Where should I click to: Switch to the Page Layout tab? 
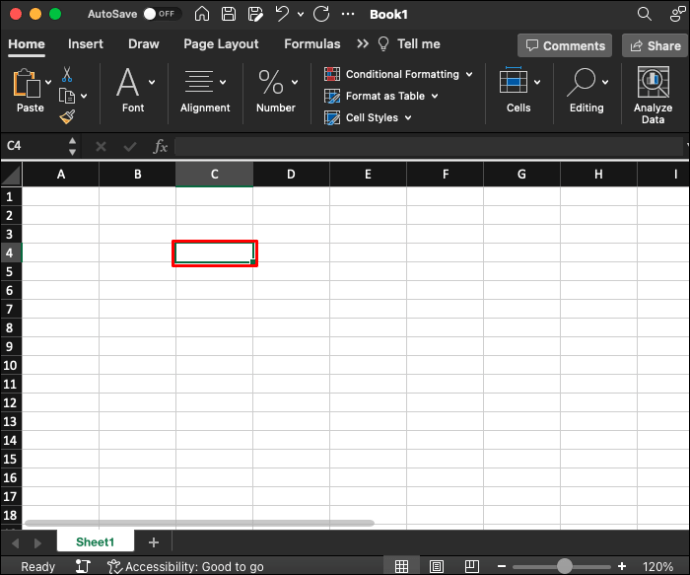click(221, 44)
